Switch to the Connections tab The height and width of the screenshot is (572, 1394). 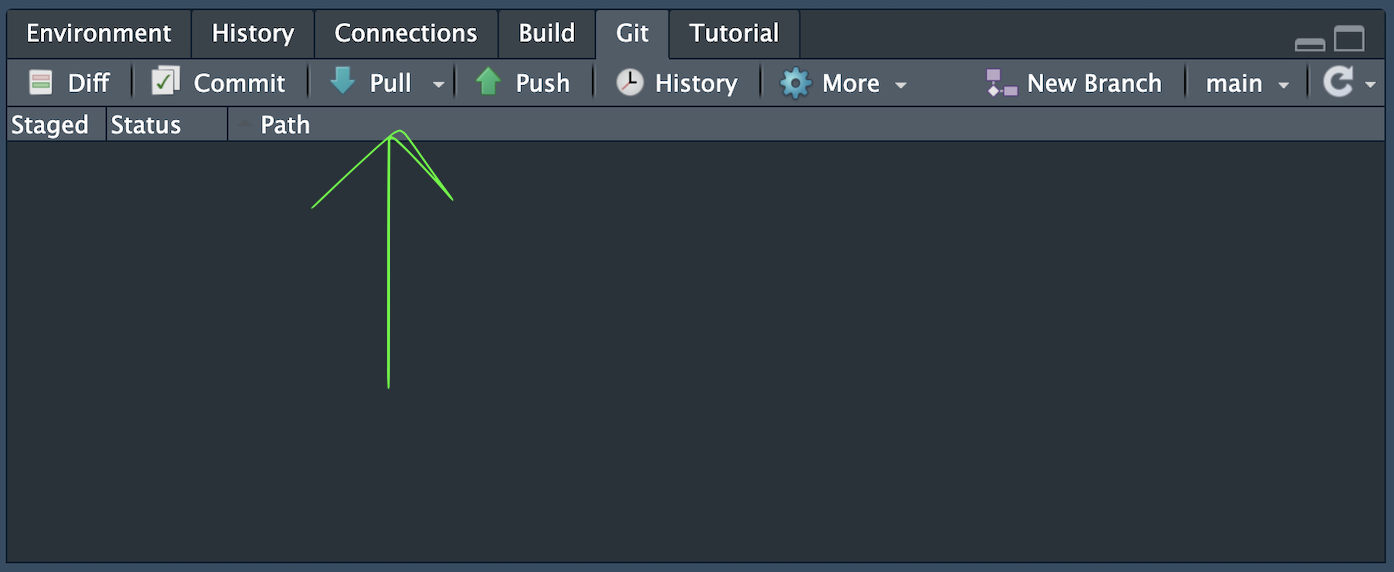[x=406, y=33]
